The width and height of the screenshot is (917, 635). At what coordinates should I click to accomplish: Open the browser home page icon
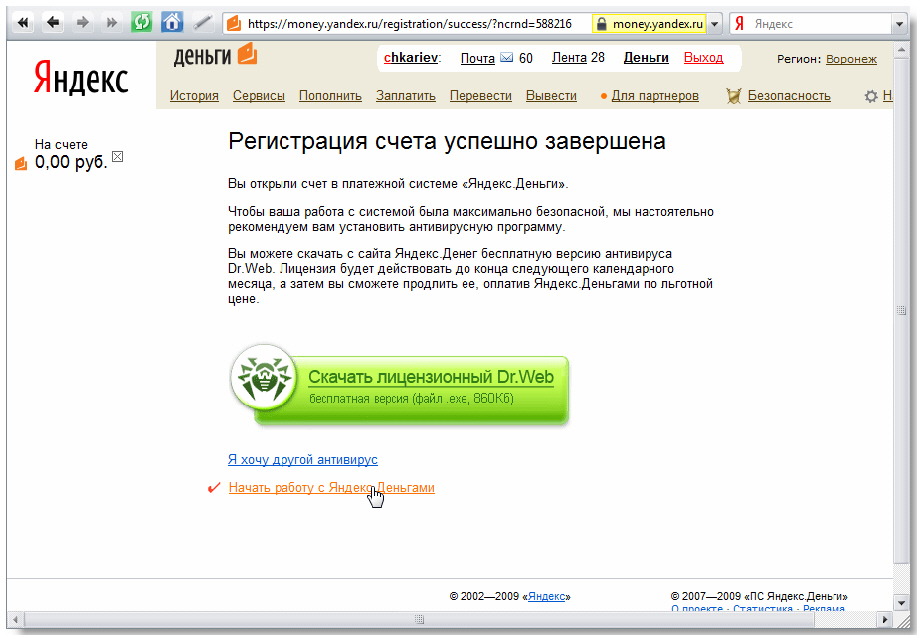(x=172, y=23)
